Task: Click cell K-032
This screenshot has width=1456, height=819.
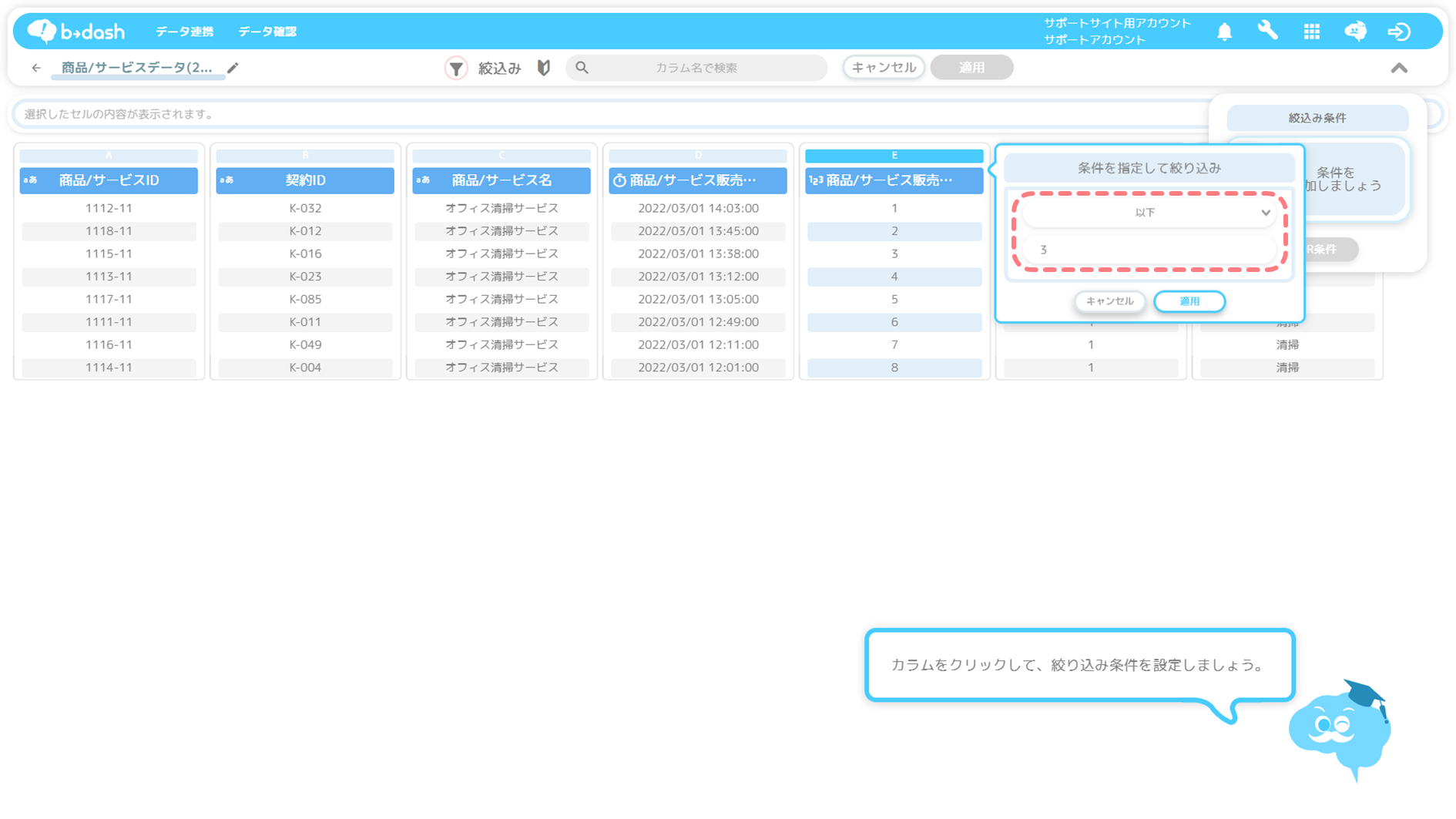Action: coord(305,208)
